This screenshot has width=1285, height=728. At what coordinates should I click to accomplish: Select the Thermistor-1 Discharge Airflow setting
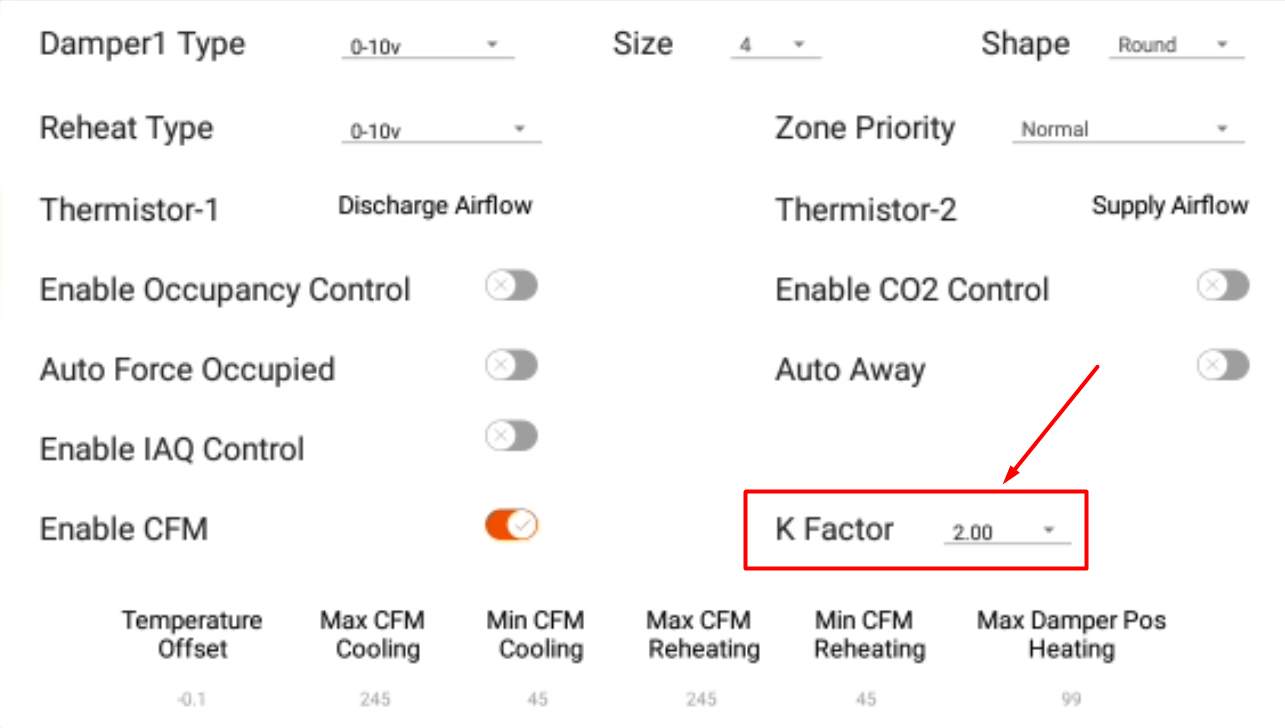pyautogui.click(x=435, y=206)
